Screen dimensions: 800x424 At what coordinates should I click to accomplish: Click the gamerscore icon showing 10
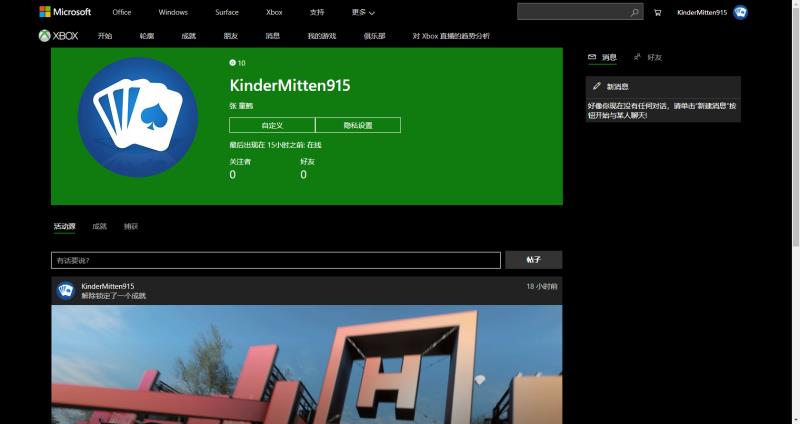pos(233,63)
